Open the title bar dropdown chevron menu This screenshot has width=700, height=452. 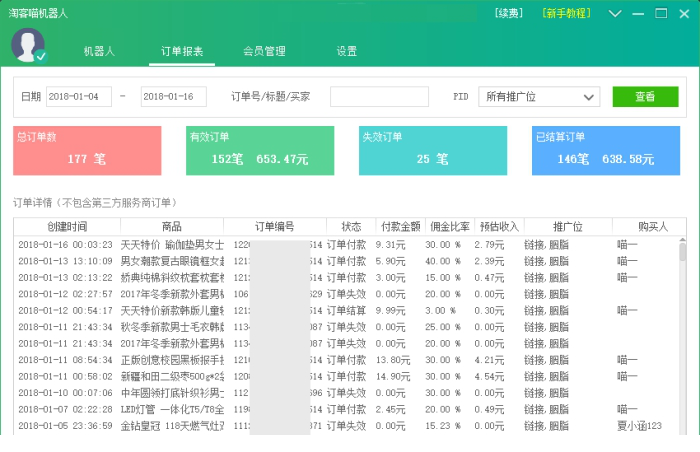(615, 13)
